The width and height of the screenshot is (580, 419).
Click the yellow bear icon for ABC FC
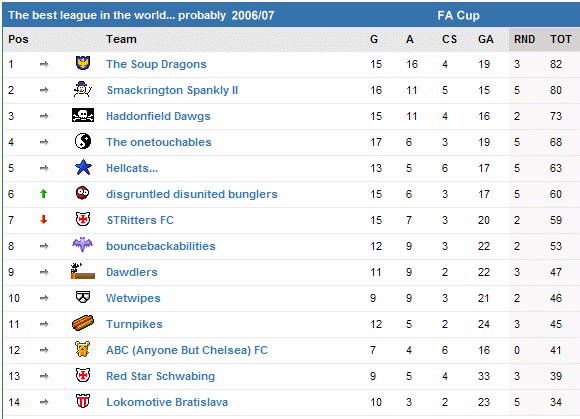pyautogui.click(x=82, y=349)
